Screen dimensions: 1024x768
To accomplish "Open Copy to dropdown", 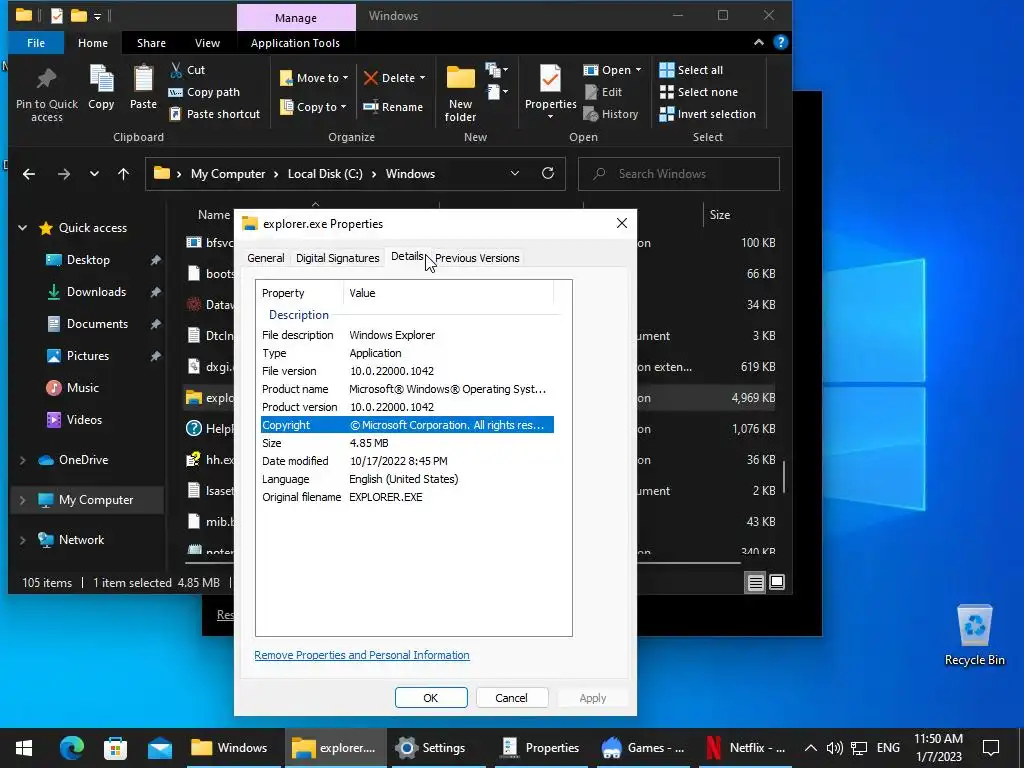I will (x=313, y=107).
